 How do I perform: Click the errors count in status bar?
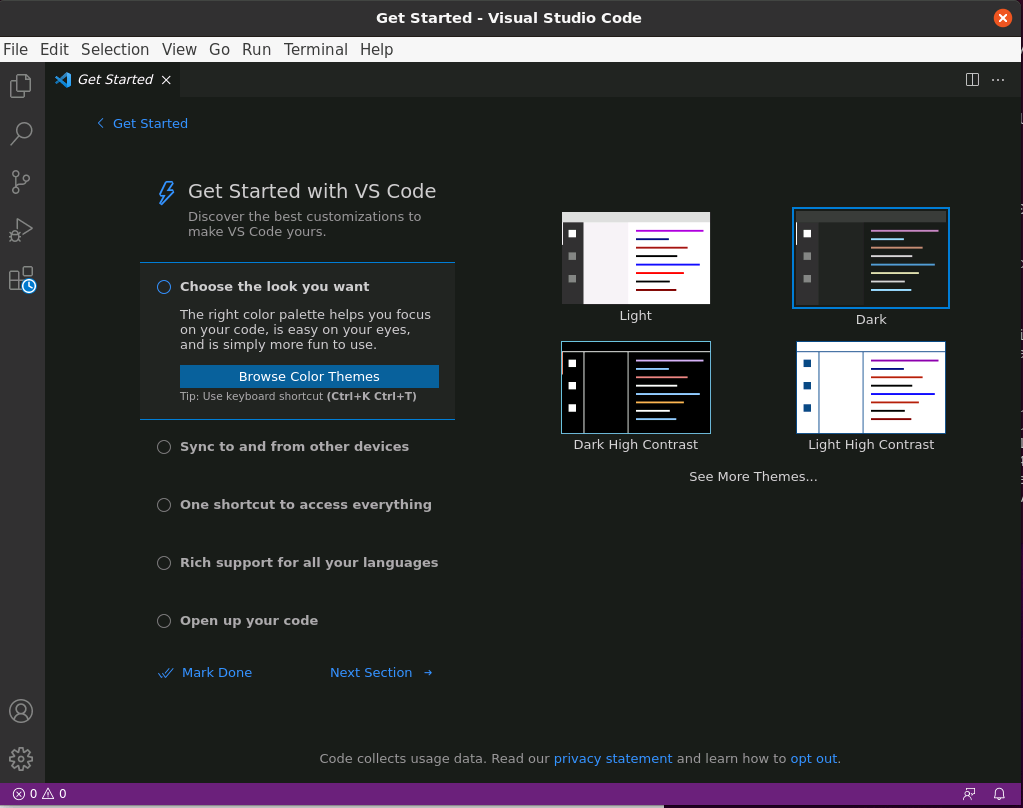click(x=25, y=794)
